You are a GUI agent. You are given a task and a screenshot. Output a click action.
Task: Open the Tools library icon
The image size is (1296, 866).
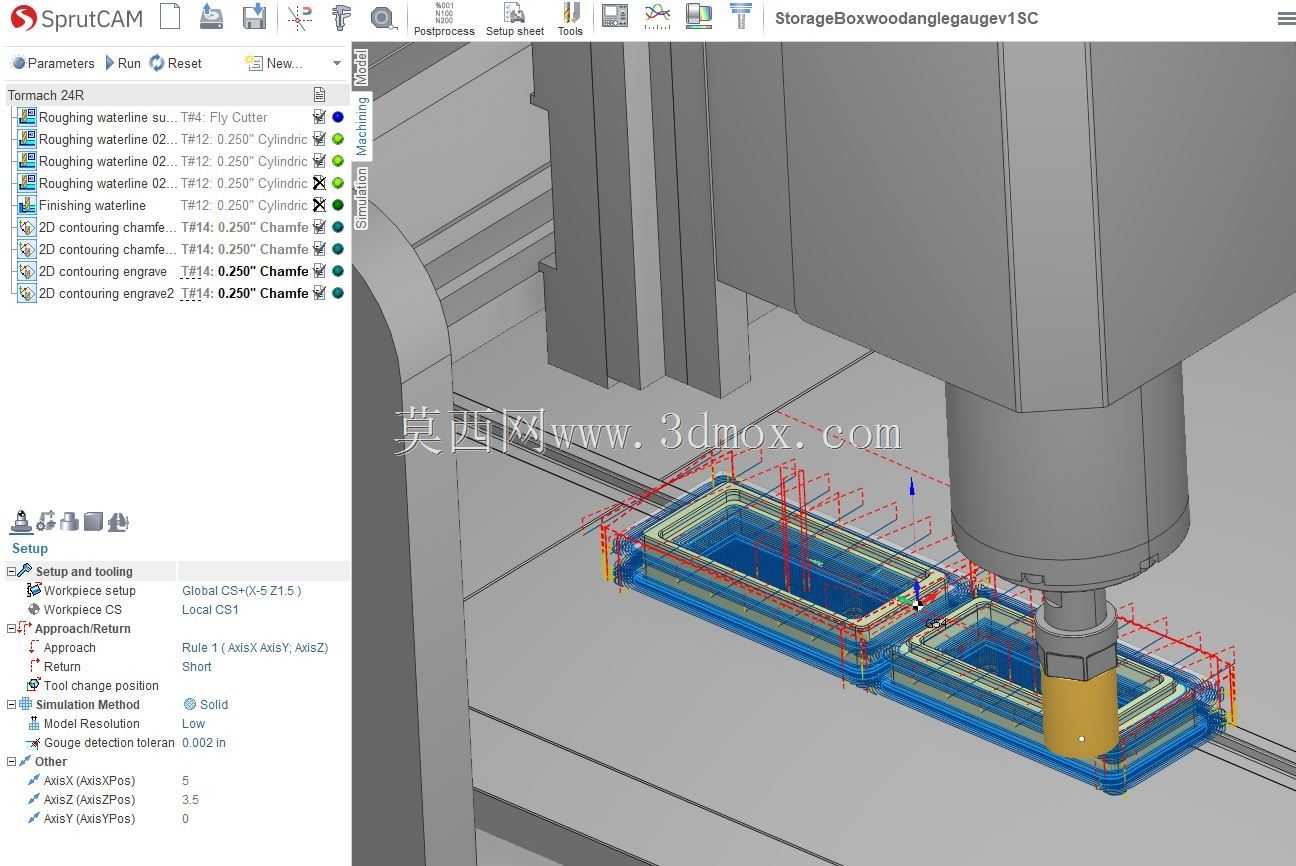point(570,19)
